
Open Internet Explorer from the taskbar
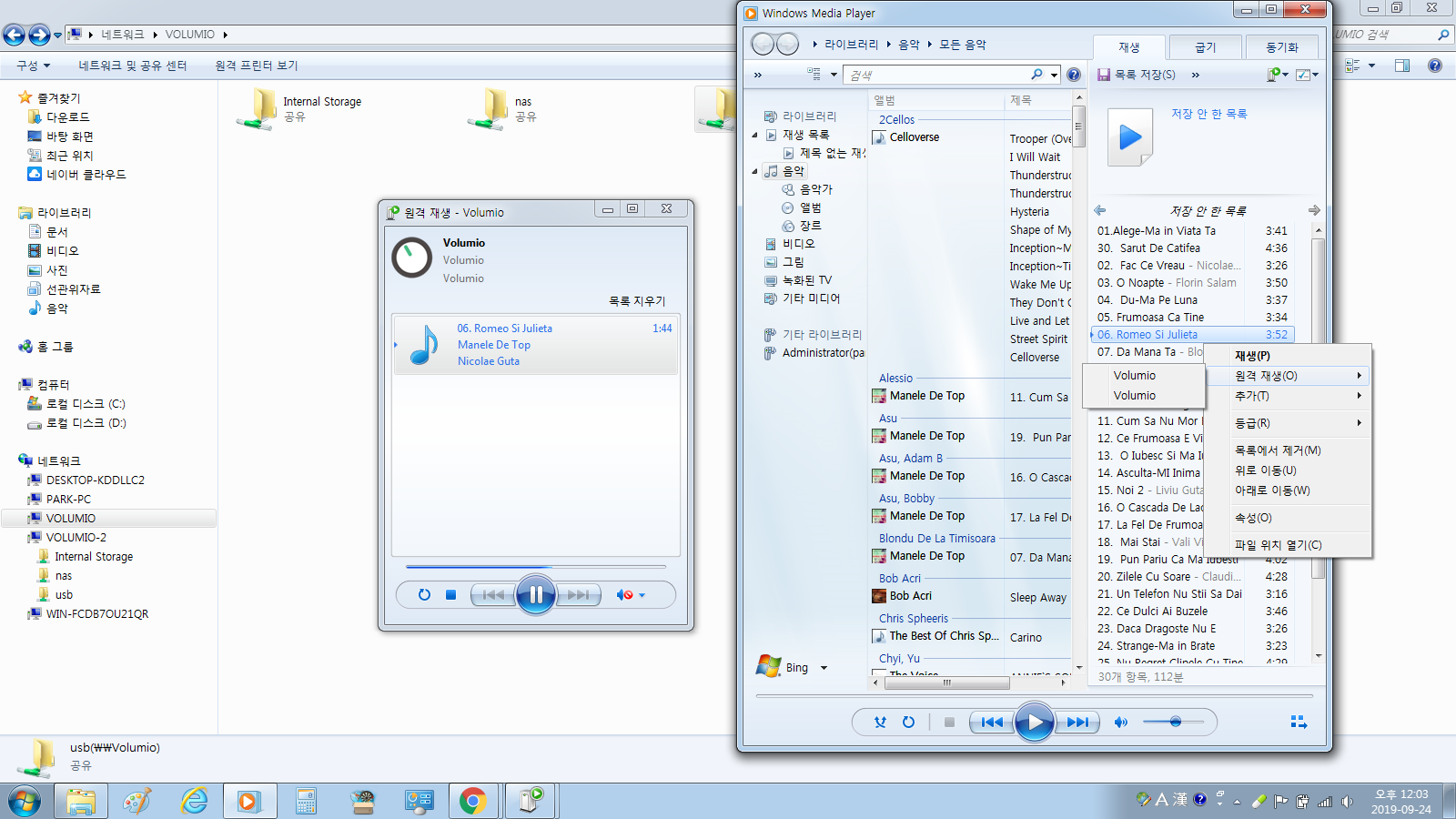click(194, 801)
